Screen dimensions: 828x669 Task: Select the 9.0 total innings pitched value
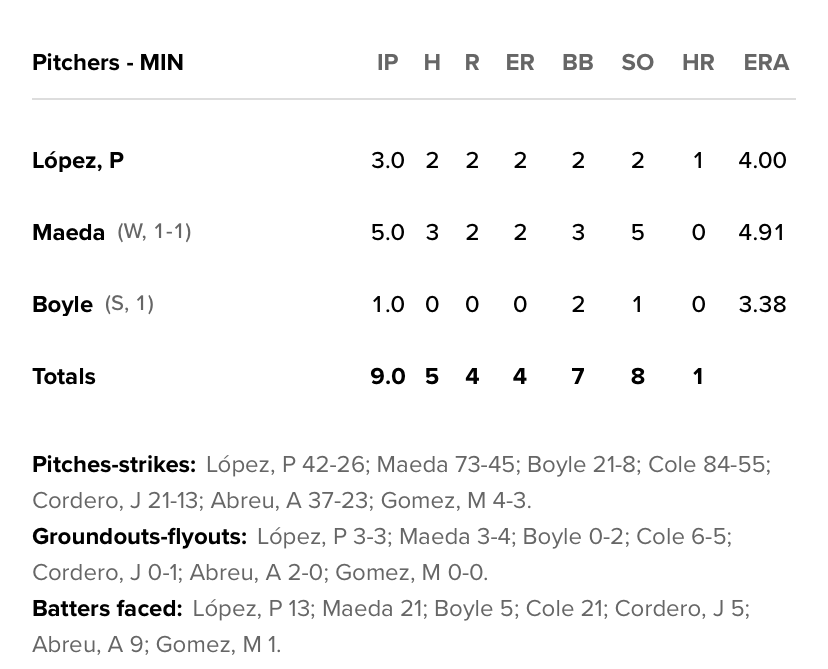click(387, 377)
